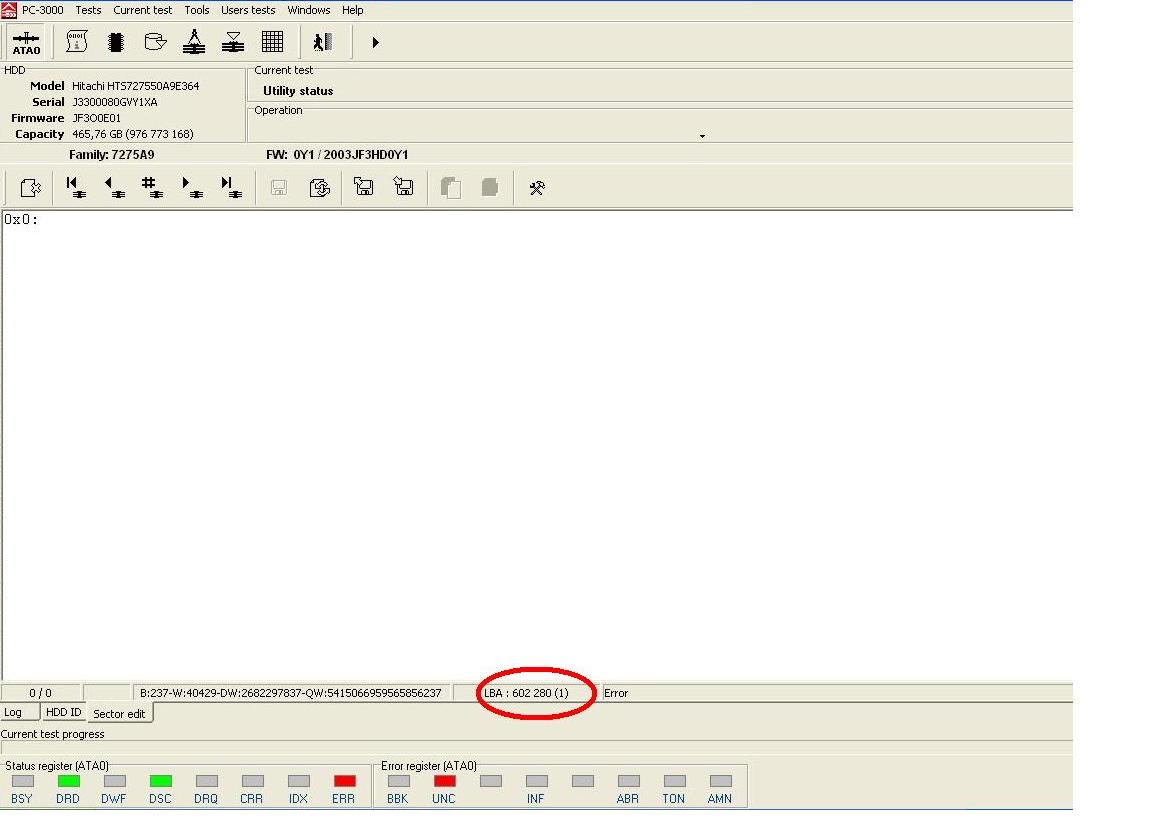Expand the Operation panel dropdown arrow
The height and width of the screenshot is (835, 1151).
click(702, 136)
